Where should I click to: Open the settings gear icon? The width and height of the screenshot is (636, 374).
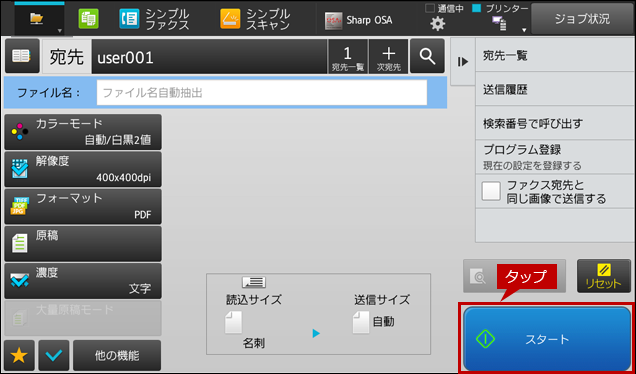[x=437, y=24]
